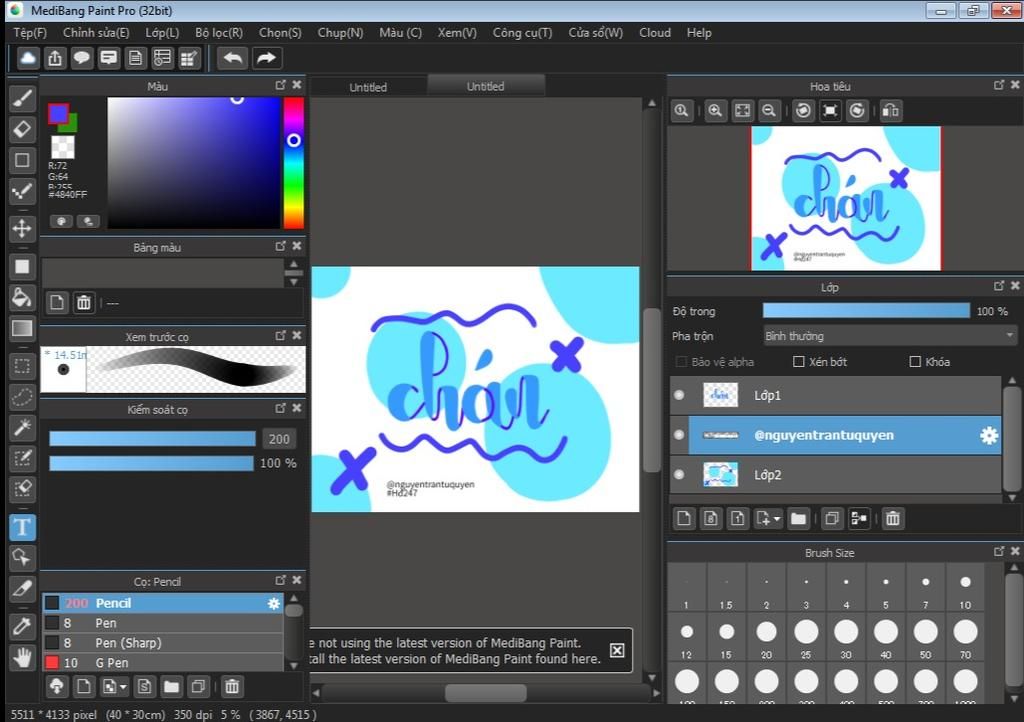Click the Undo arrow in toolbar

coord(232,58)
